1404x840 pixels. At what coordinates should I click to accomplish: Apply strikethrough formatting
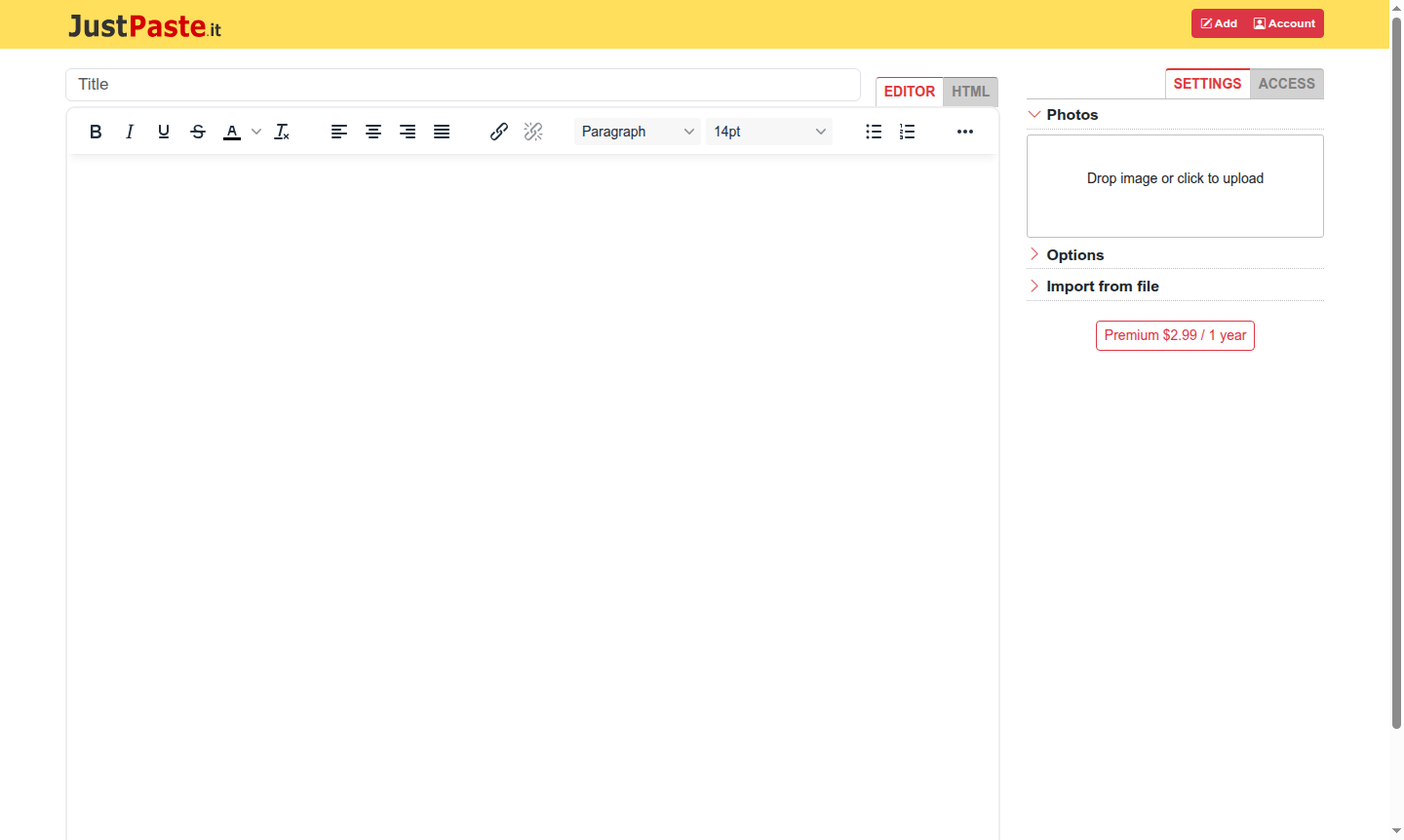[198, 132]
